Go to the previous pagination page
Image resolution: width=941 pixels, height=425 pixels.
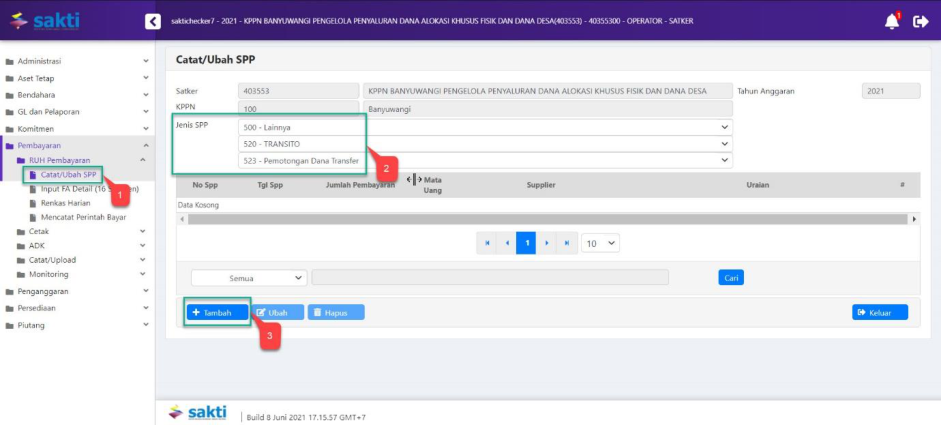tap(507, 243)
